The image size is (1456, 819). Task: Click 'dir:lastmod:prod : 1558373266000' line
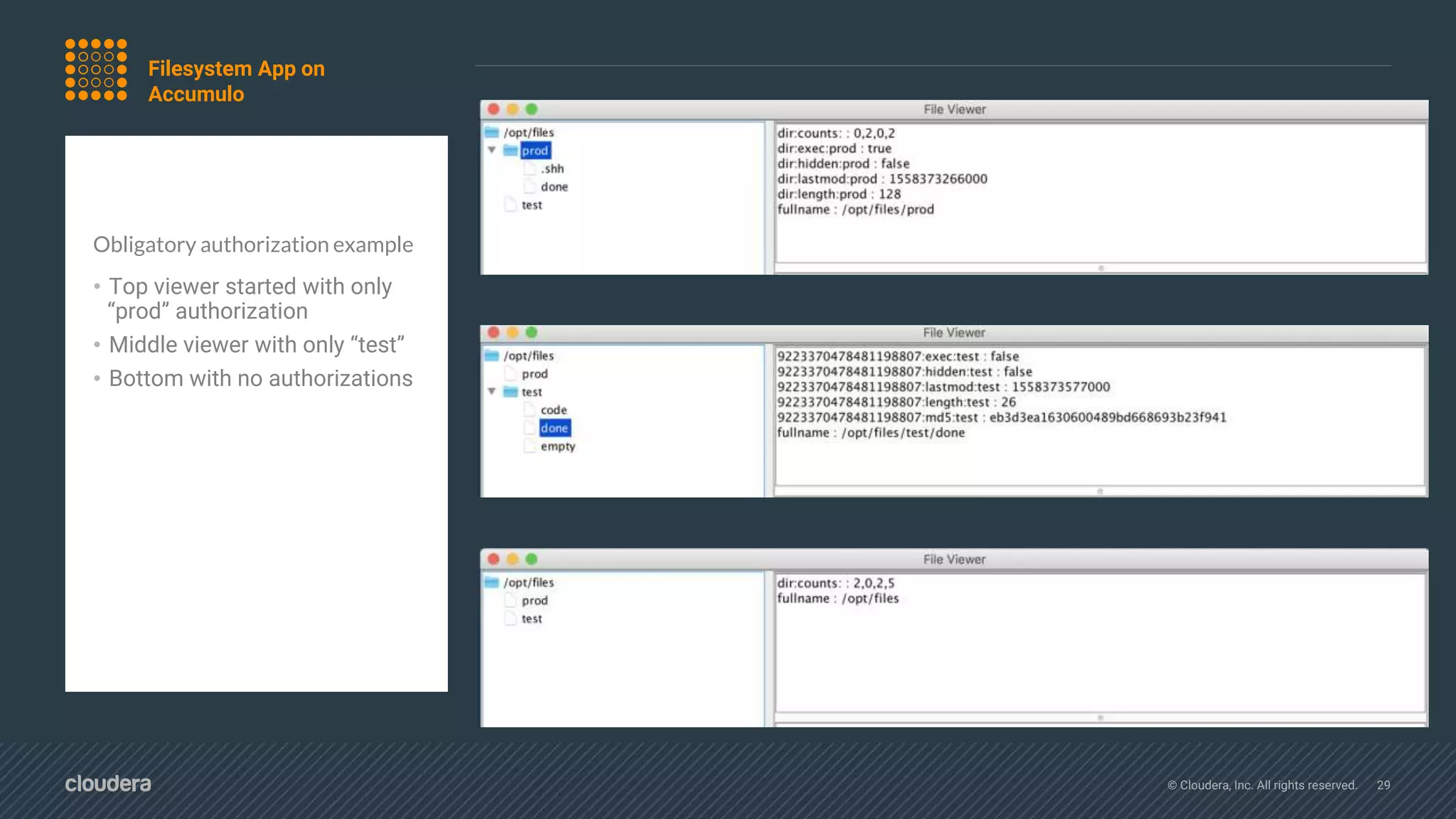coord(882,178)
